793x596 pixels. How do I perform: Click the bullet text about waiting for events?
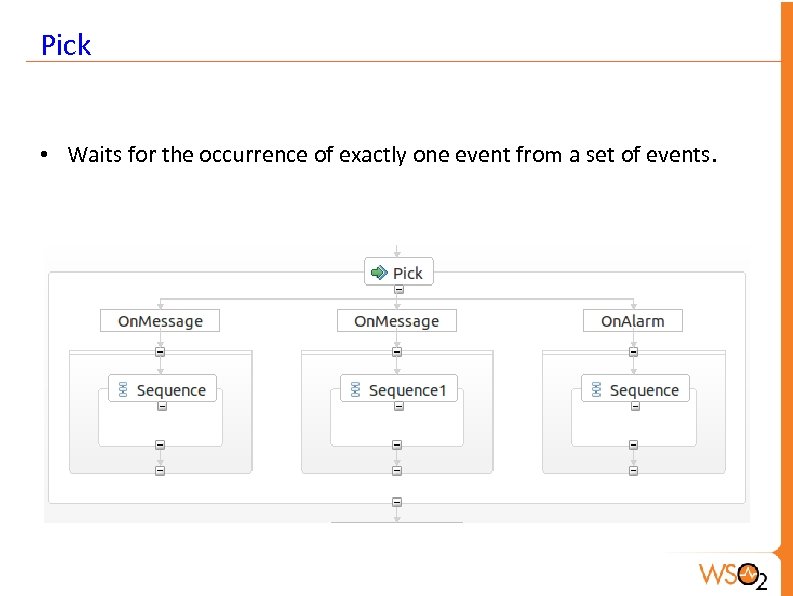[x=392, y=155]
